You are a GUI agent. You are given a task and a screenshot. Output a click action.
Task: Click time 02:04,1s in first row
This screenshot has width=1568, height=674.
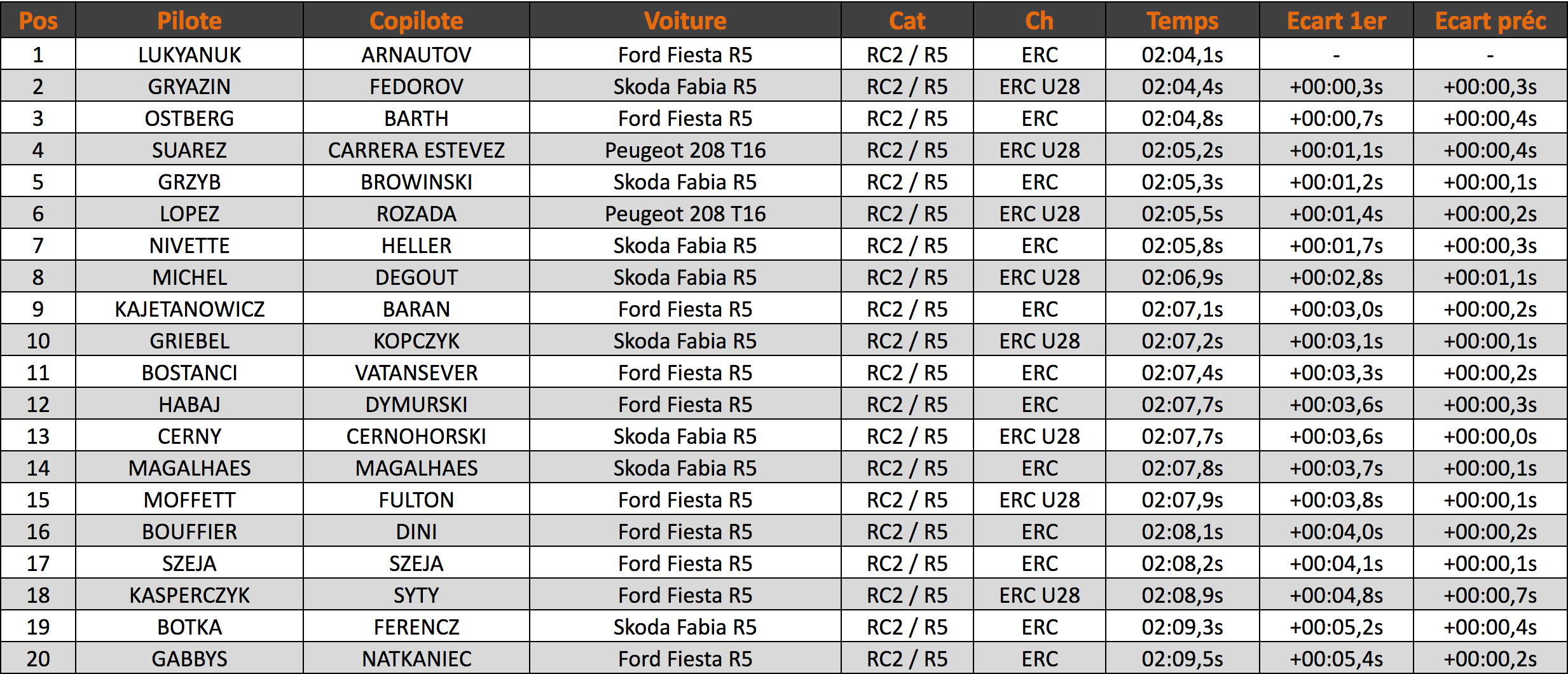pyautogui.click(x=1183, y=55)
